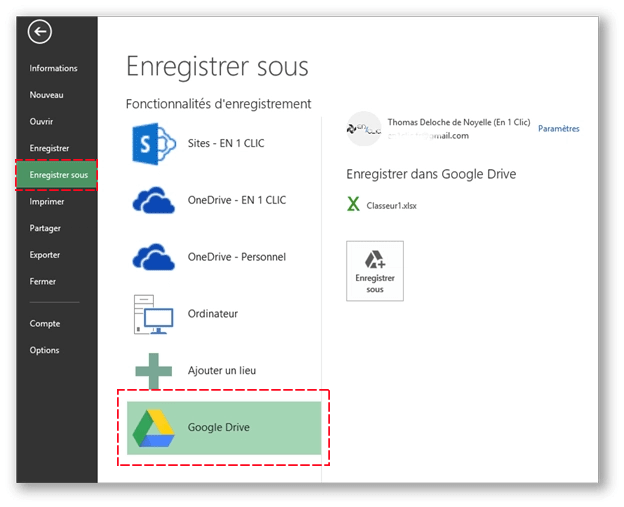Select Partager in the sidebar
Image resolution: width=624 pixels, height=507 pixels.
tap(45, 228)
